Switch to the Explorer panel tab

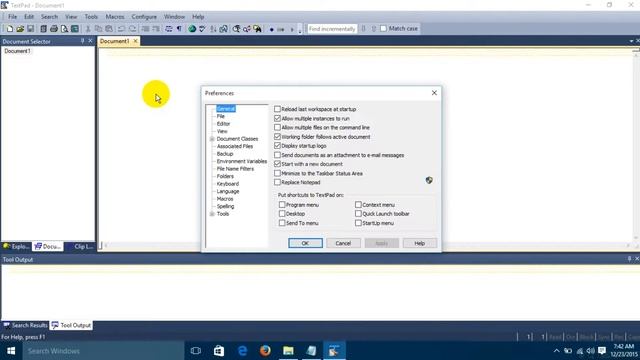pos(16,247)
